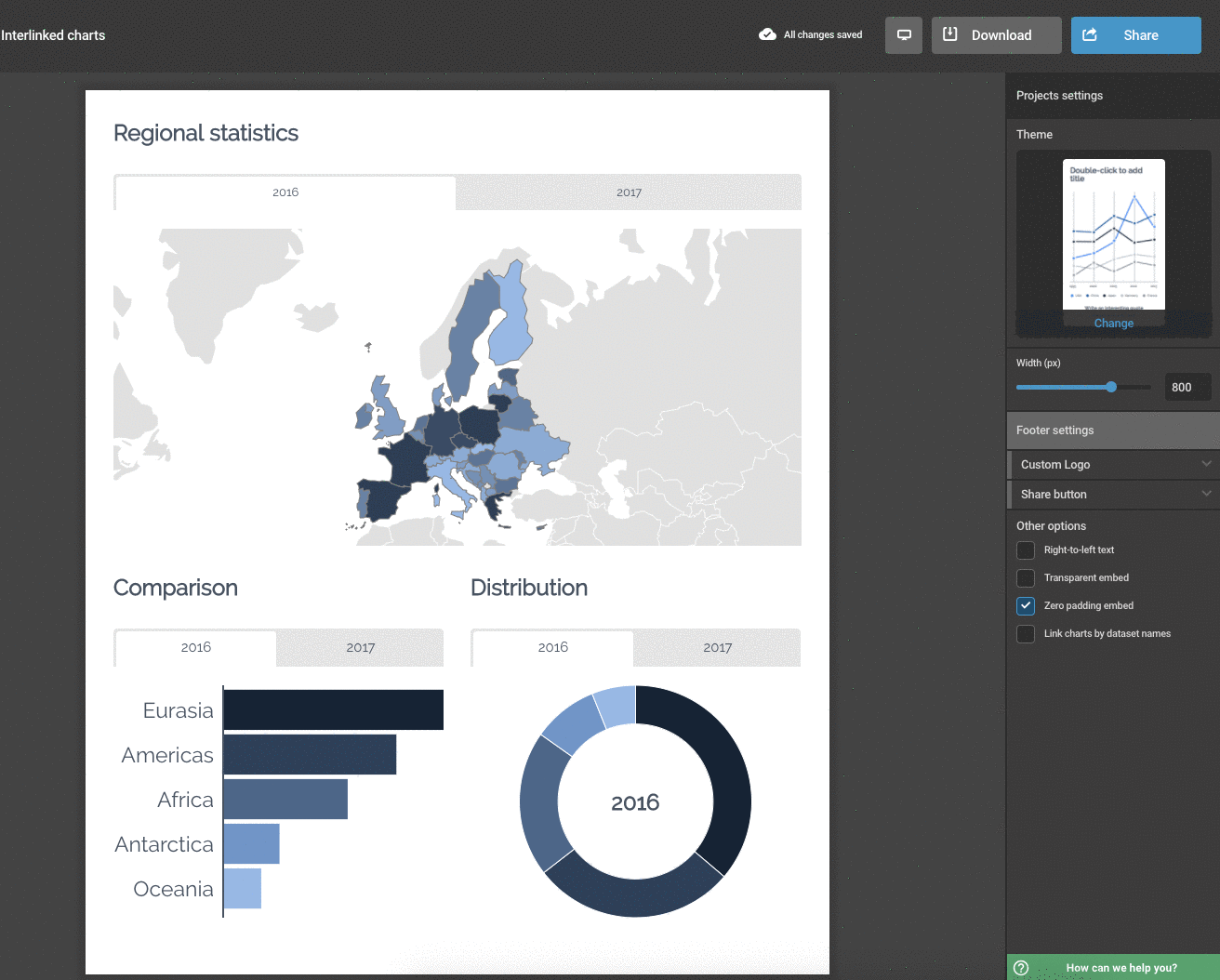The height and width of the screenshot is (980, 1220).
Task: Click the width value input field
Action: click(x=1187, y=387)
